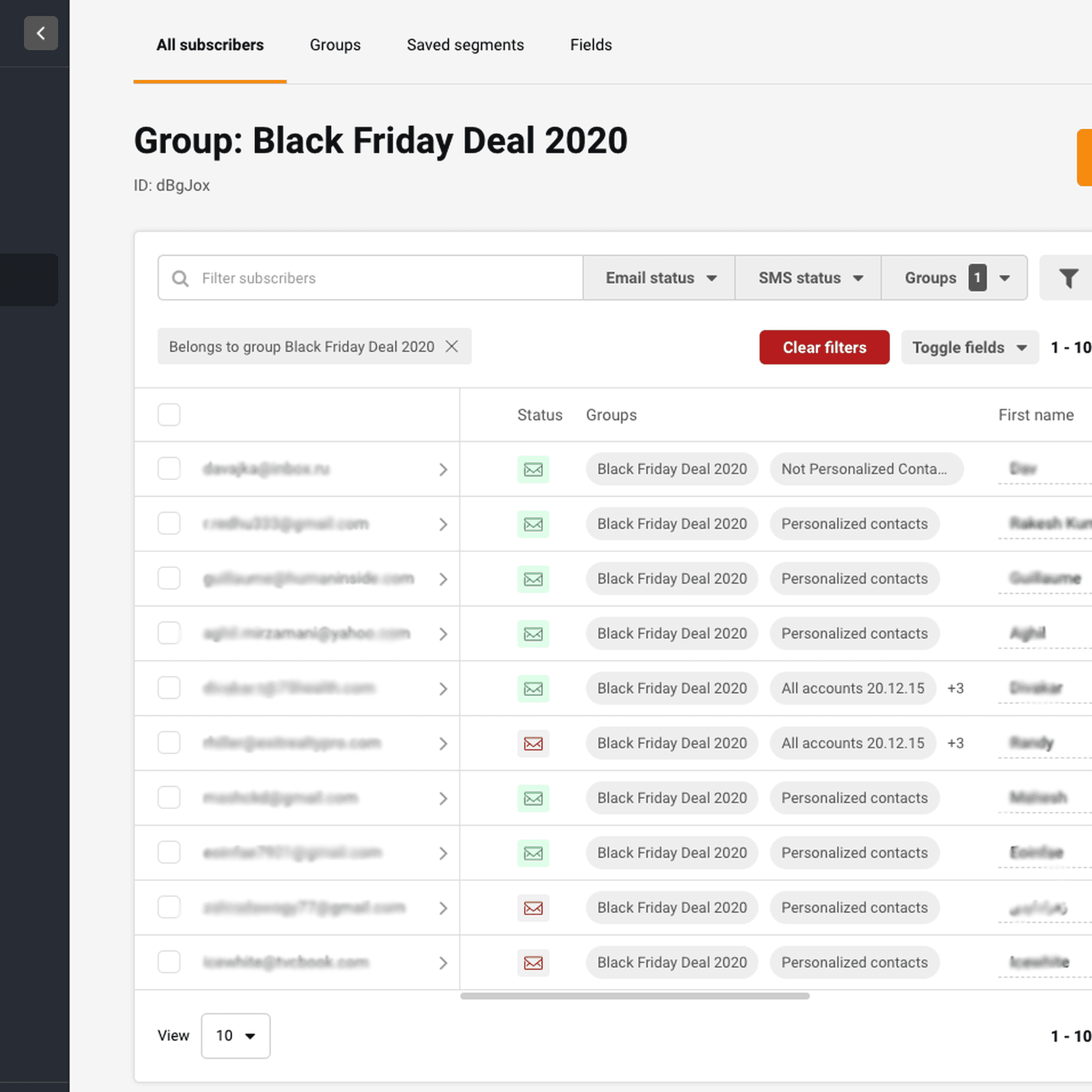Screen dimensions: 1092x1092
Task: Click red envelope icon in last row
Action: [533, 962]
